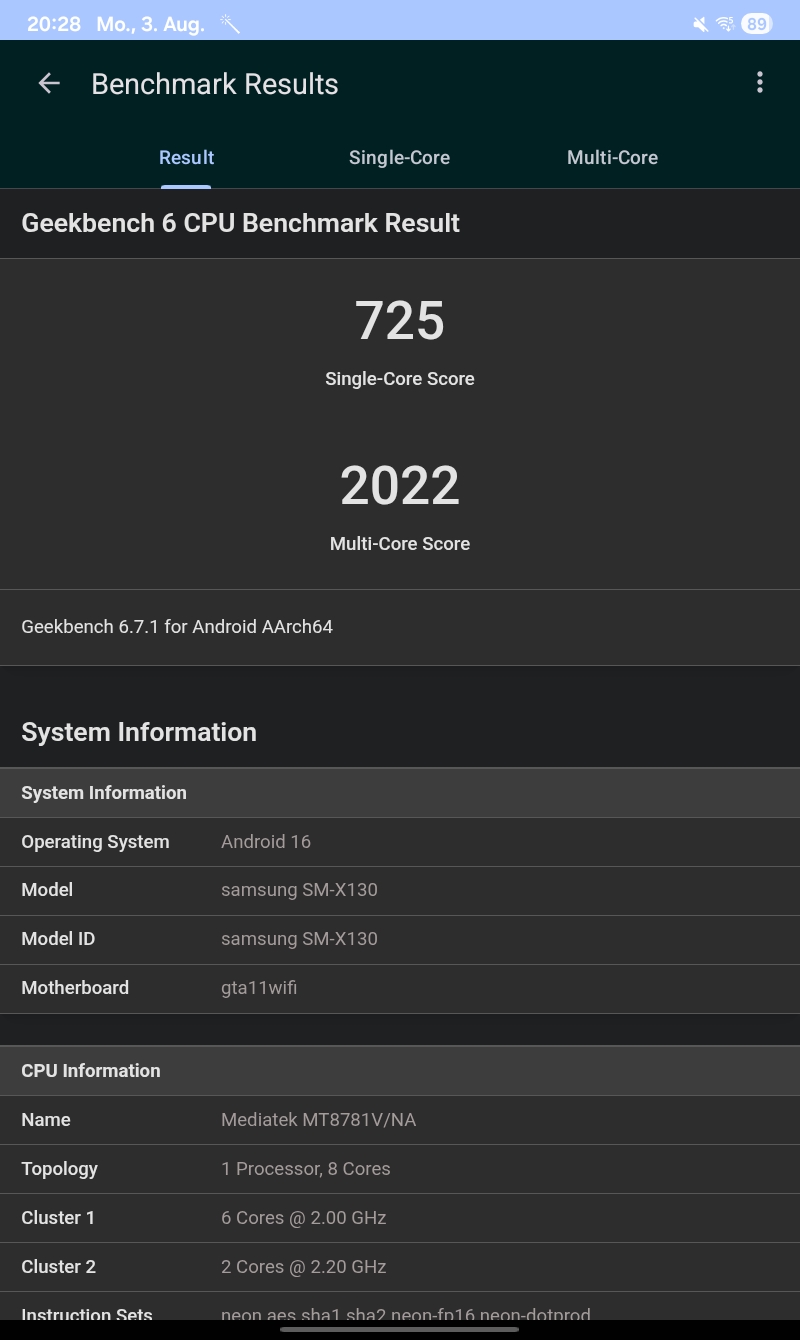Switch to the Multi-Core tab
The width and height of the screenshot is (800, 1340).
pyautogui.click(x=612, y=157)
